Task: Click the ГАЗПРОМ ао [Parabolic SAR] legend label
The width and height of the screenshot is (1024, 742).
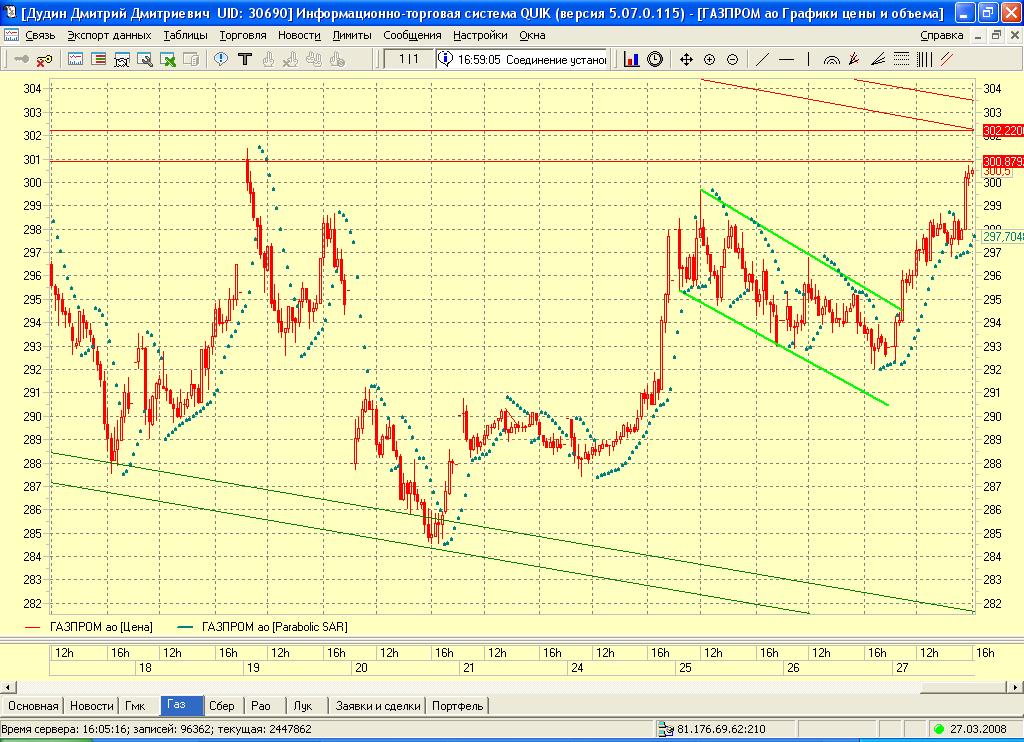Action: [274, 627]
